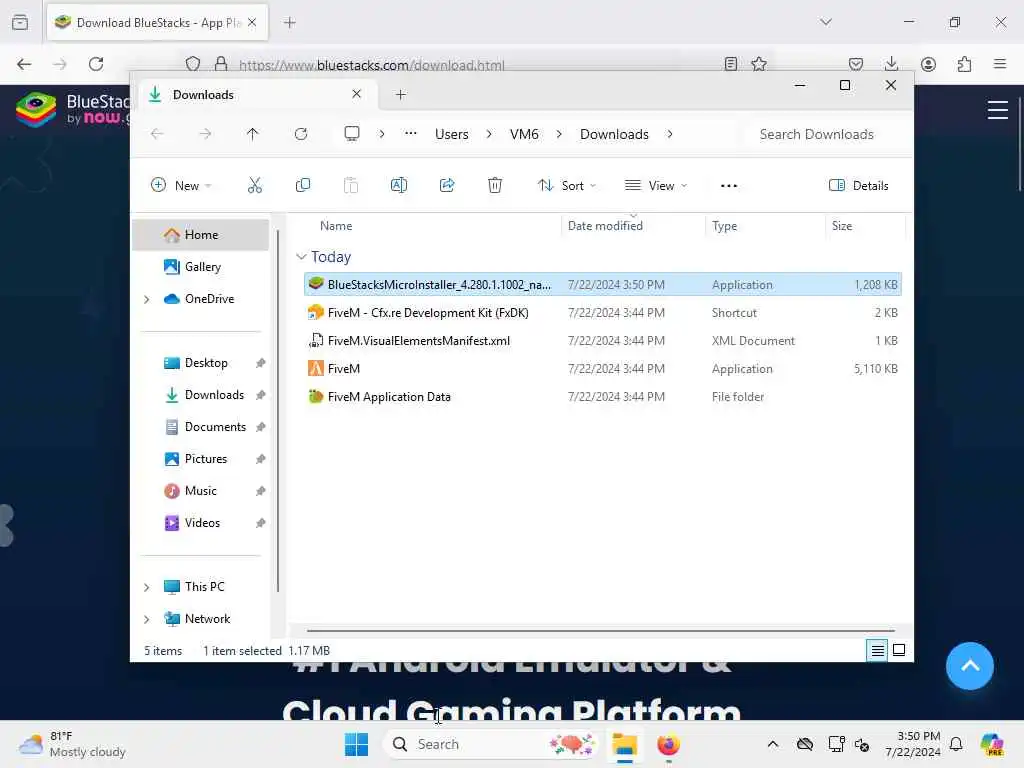Select BlueStacksMicroInstaller file
Screen dimensions: 1024x768
pos(602,285)
